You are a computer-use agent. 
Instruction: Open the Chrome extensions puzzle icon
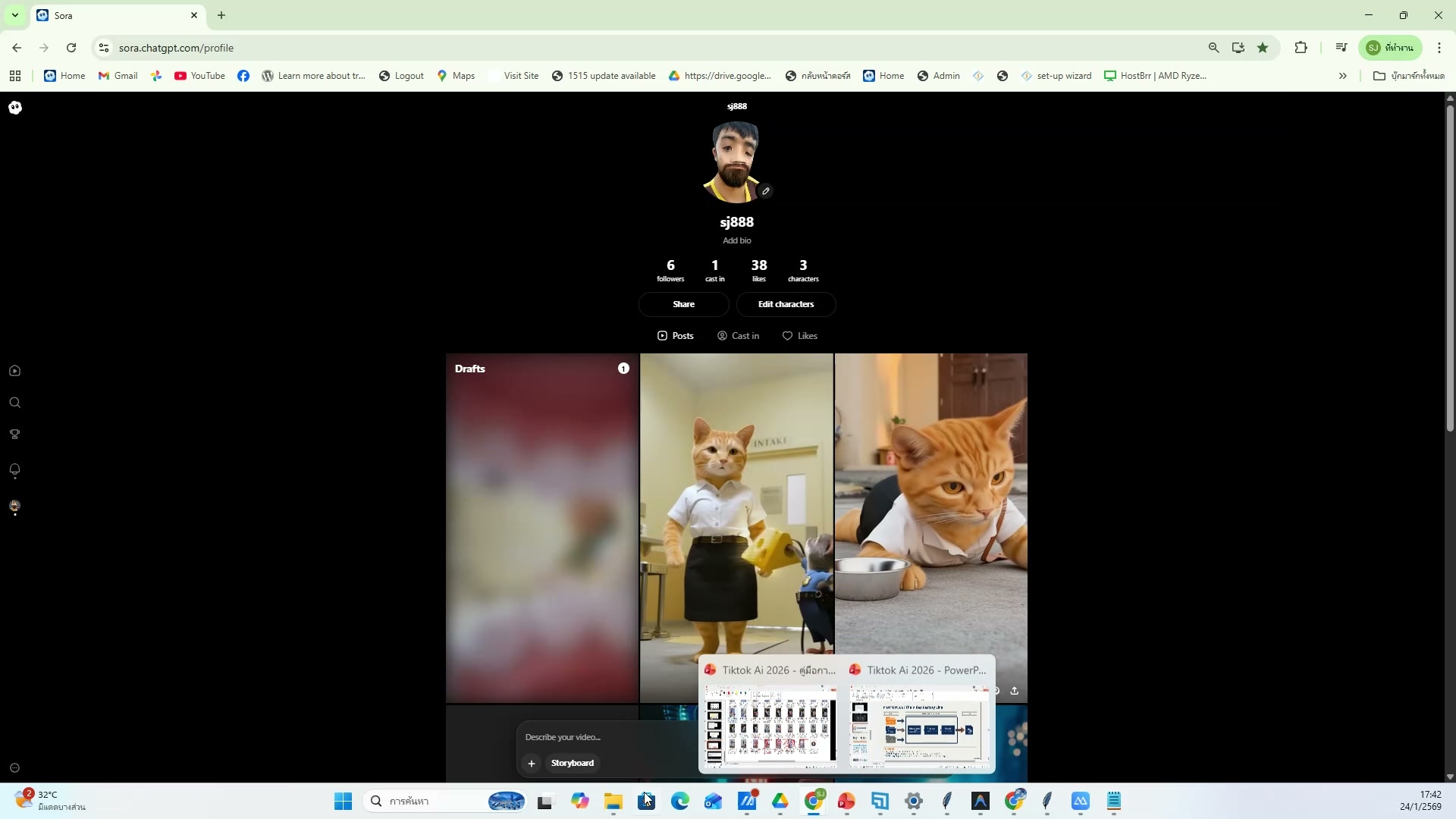click(1301, 48)
